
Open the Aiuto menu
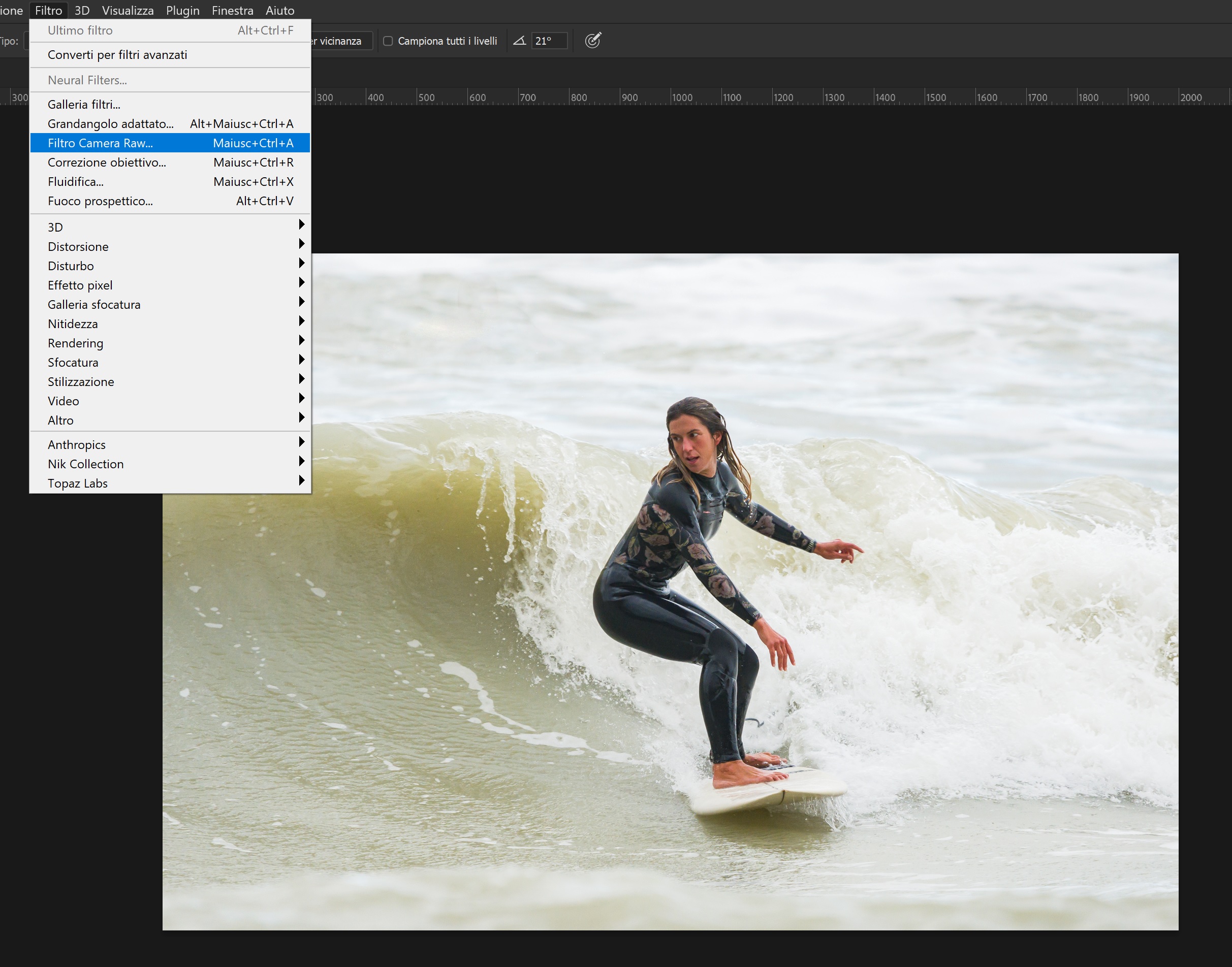(x=280, y=10)
